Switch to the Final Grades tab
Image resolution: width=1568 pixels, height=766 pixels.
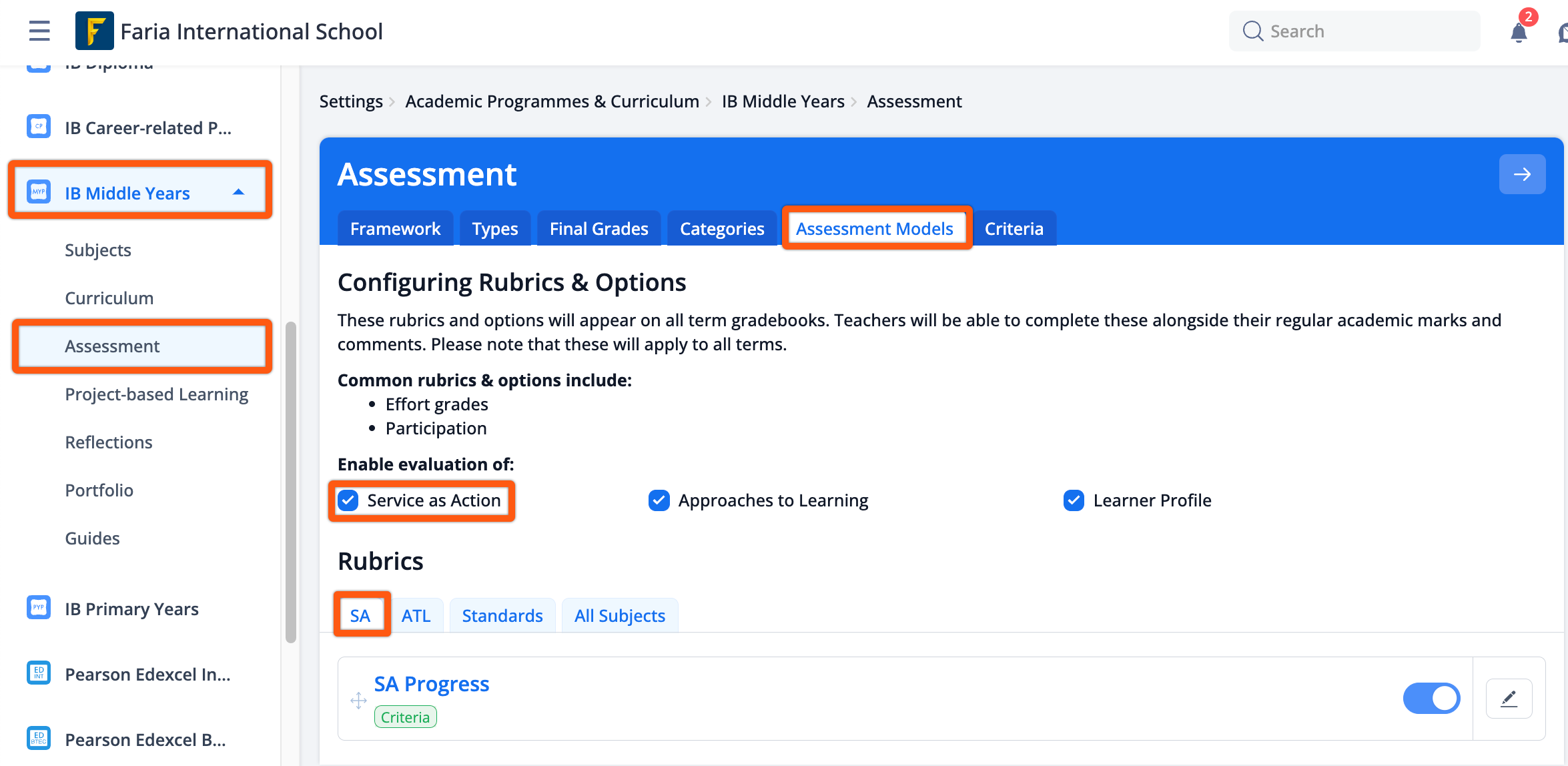tap(599, 229)
